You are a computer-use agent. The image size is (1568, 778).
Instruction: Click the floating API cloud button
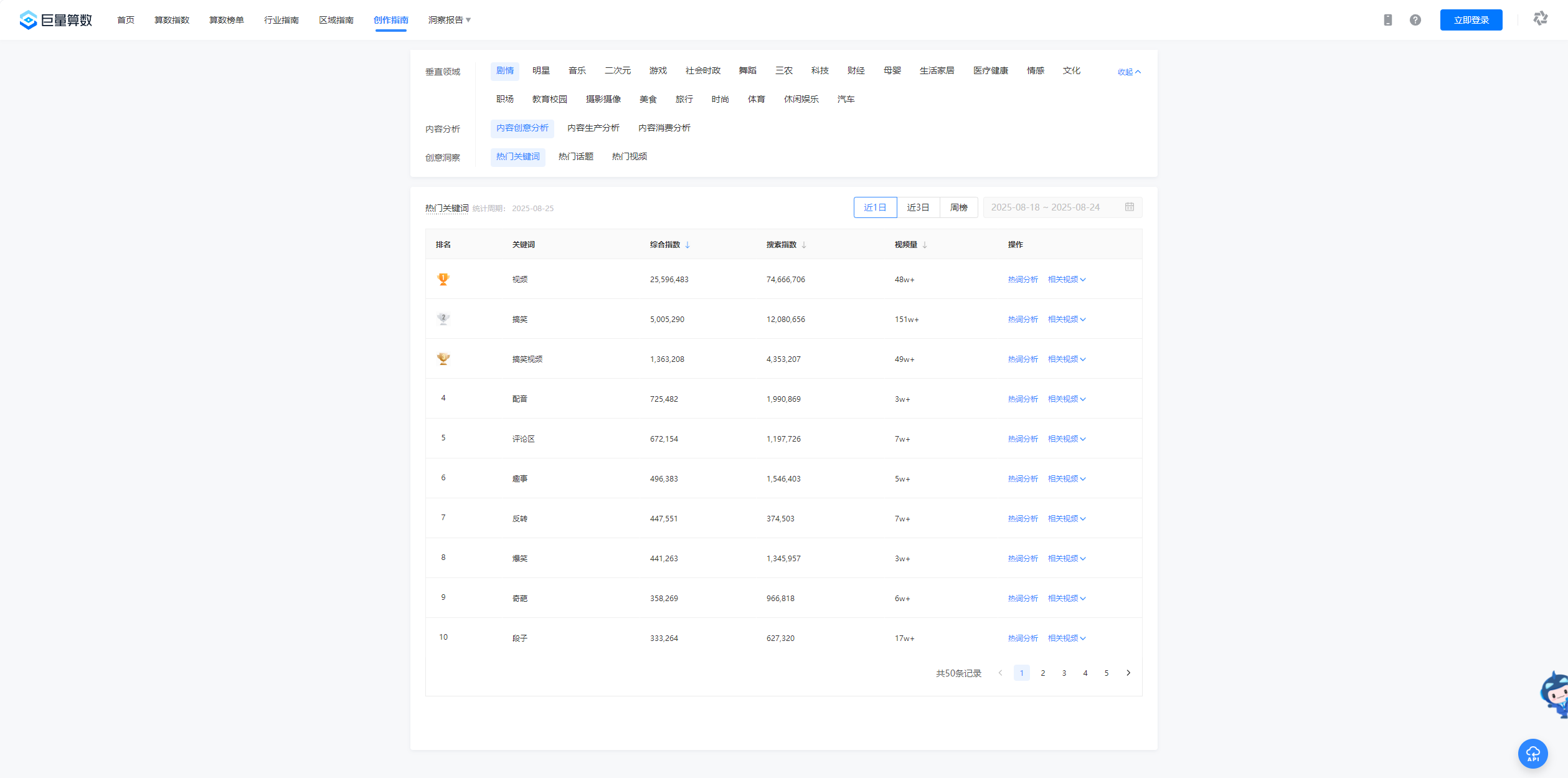(x=1533, y=753)
